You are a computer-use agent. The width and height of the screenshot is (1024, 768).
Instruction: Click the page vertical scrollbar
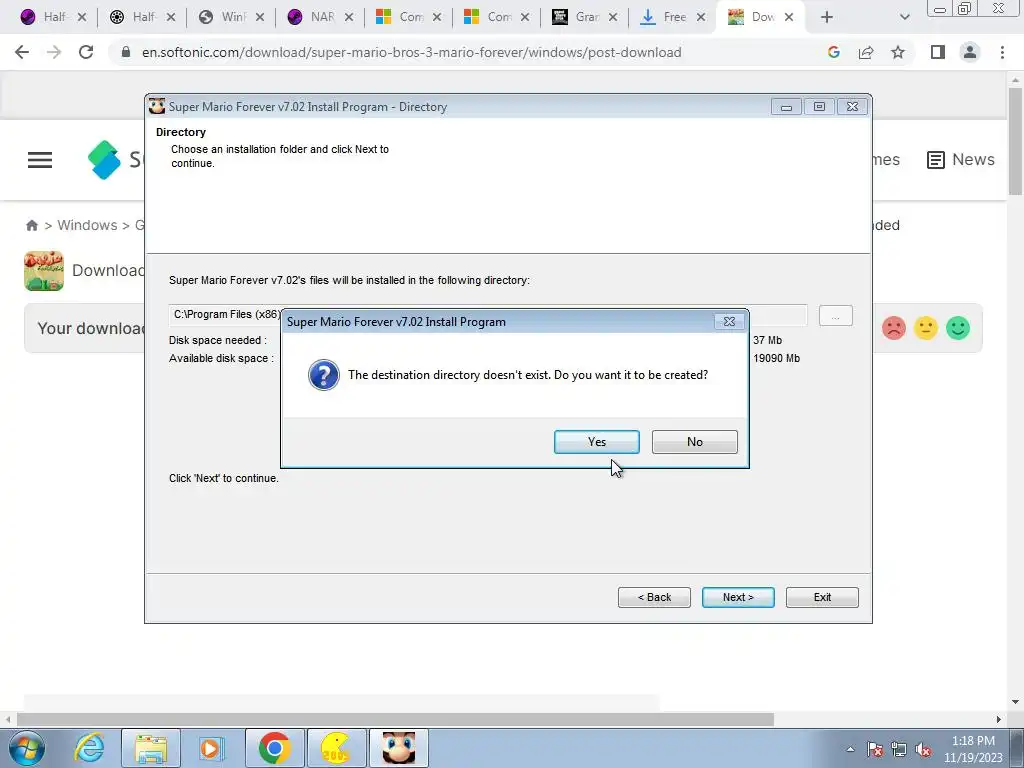click(x=1015, y=140)
